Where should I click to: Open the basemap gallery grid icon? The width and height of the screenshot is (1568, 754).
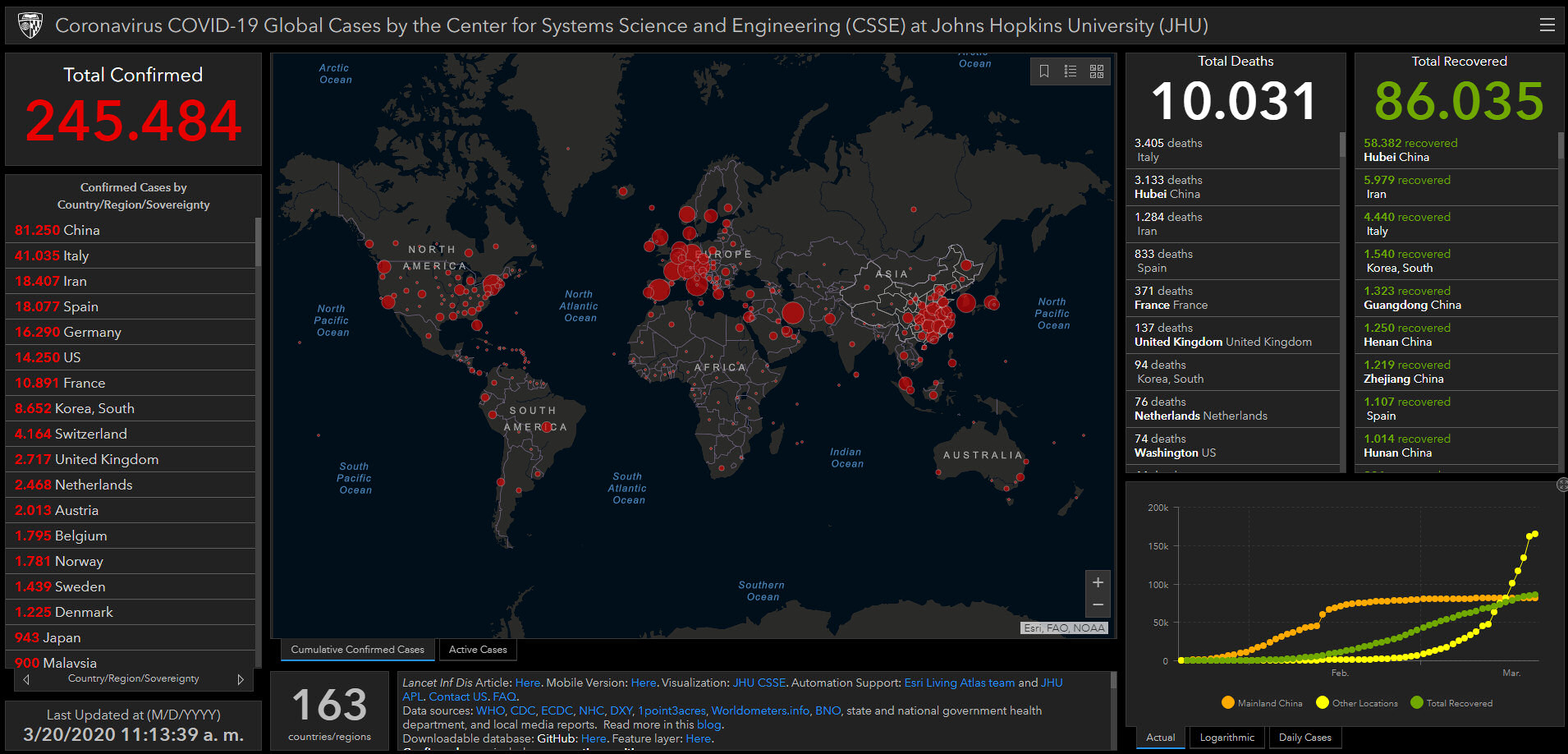pos(1097,71)
